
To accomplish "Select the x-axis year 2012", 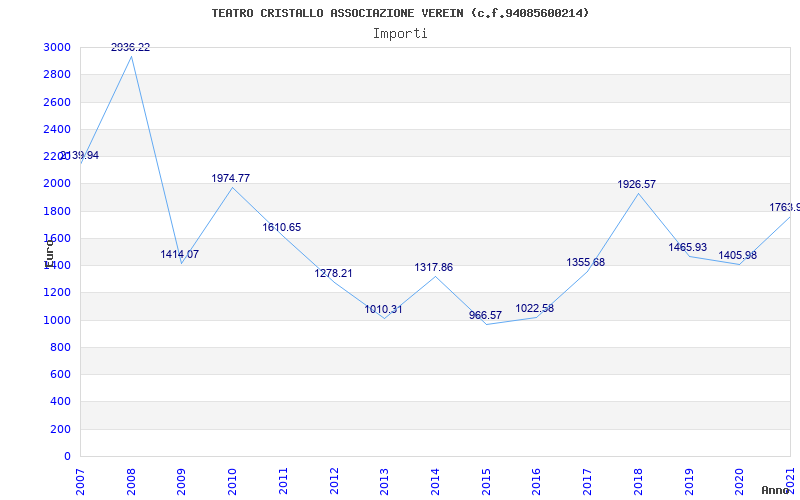I will pyautogui.click(x=334, y=481).
